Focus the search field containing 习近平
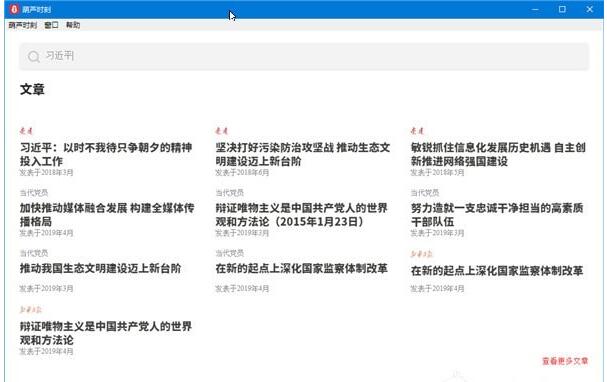Viewport: 607px width, 382px height. (304, 57)
